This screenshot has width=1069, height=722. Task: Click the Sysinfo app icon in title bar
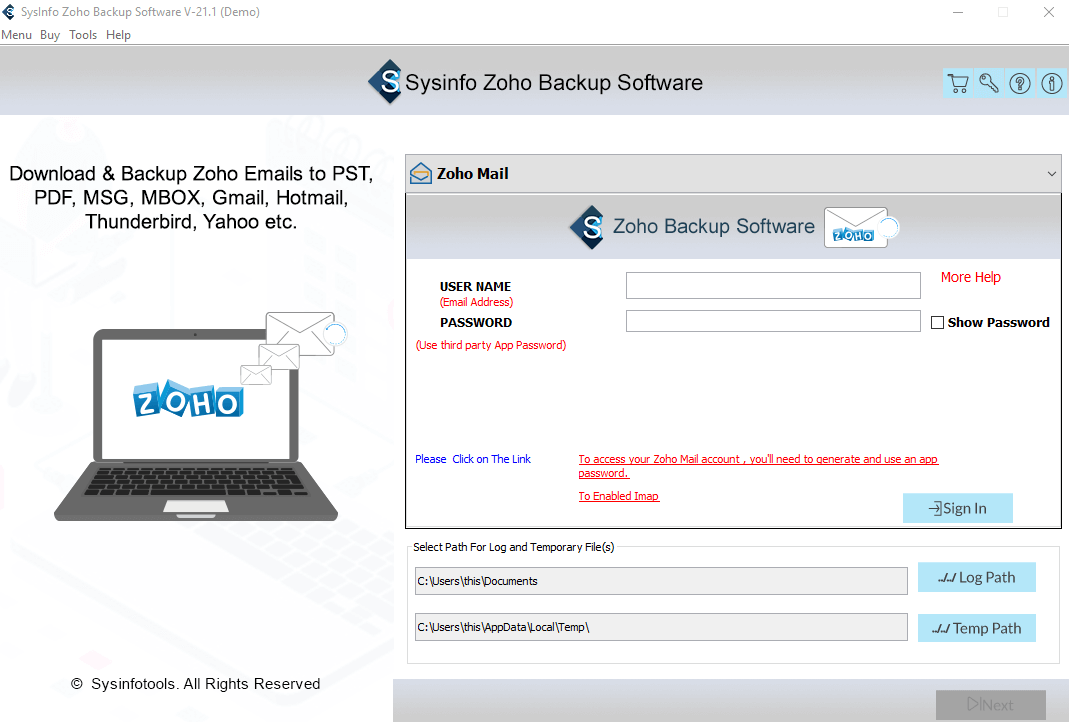click(10, 11)
